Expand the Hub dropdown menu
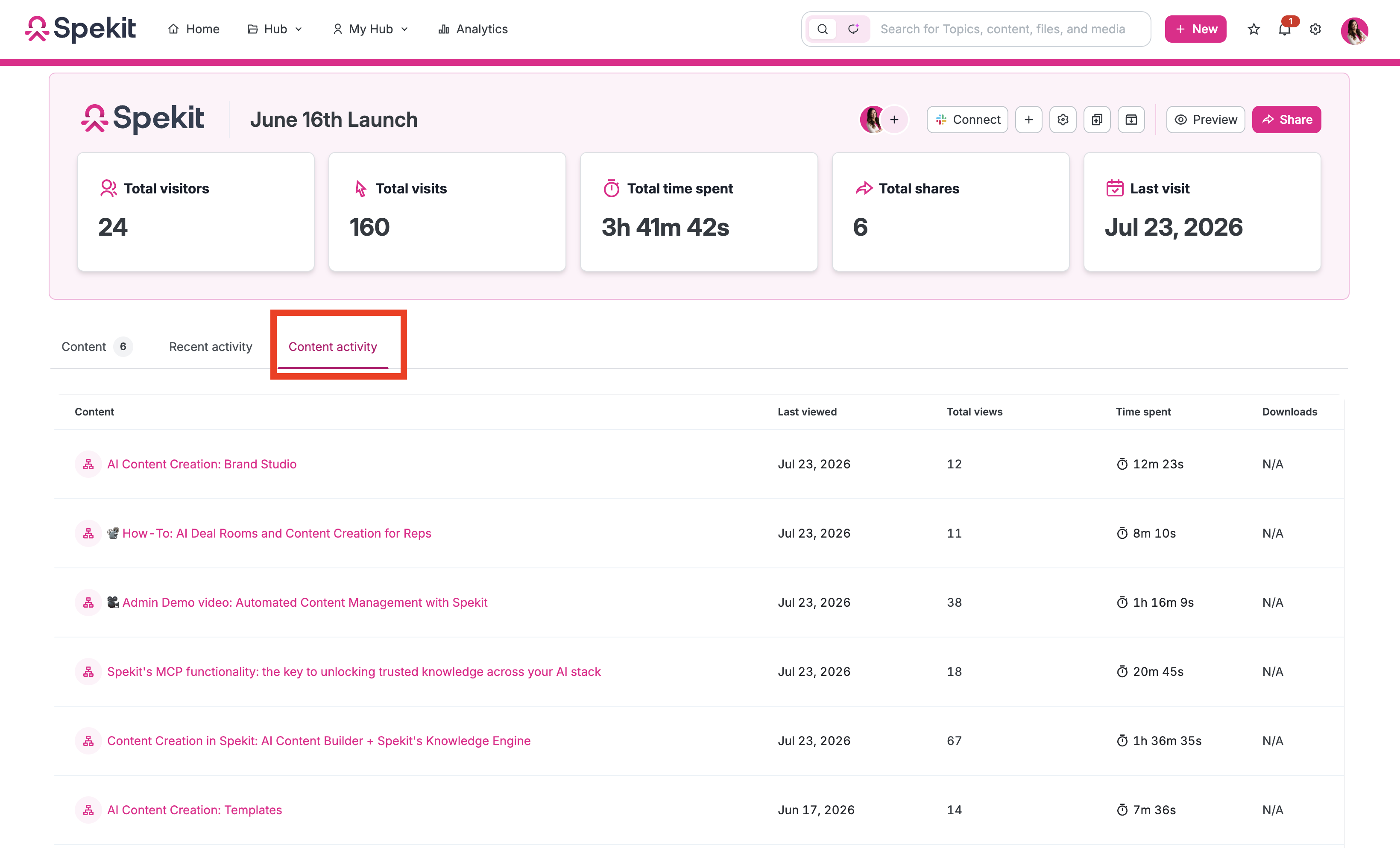 275,29
